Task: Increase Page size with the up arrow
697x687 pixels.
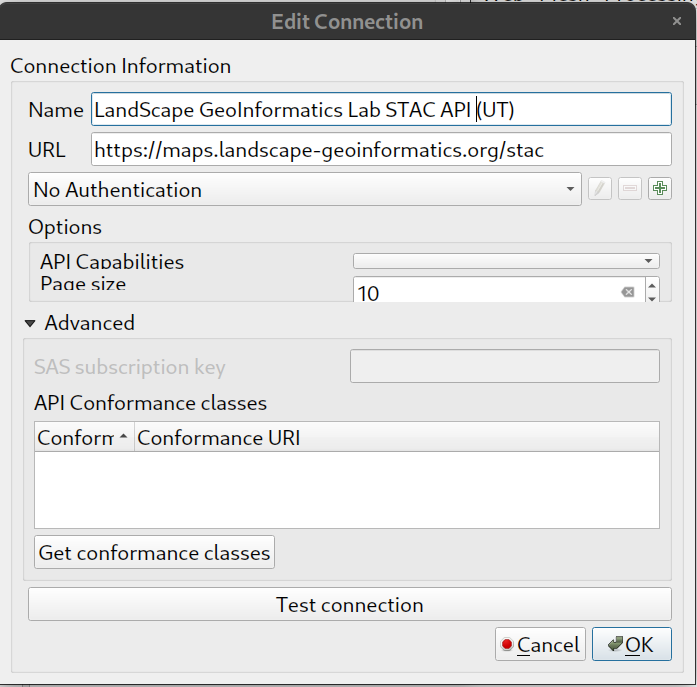Action: (x=652, y=285)
